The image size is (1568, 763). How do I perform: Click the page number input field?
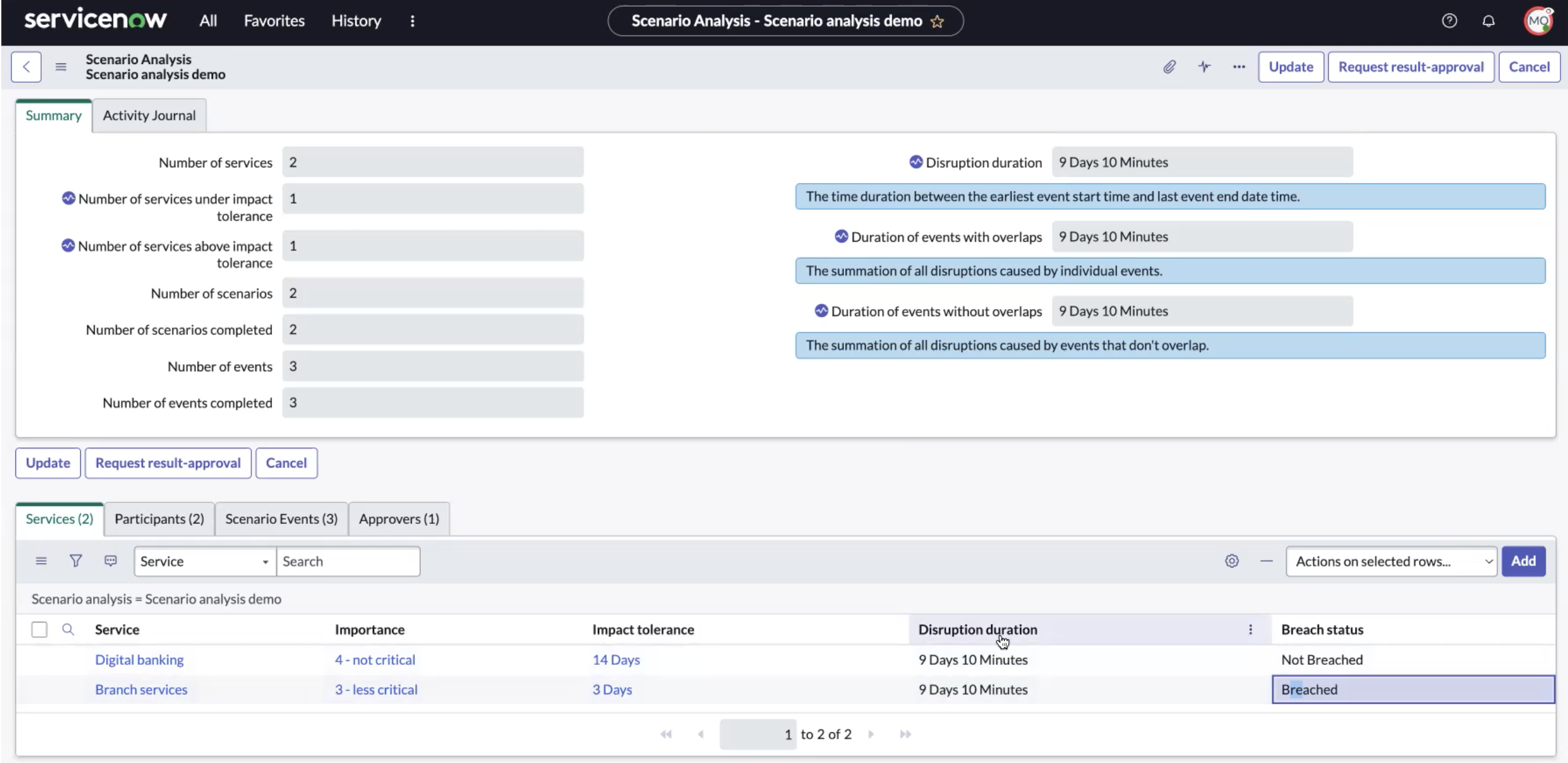[x=758, y=734]
